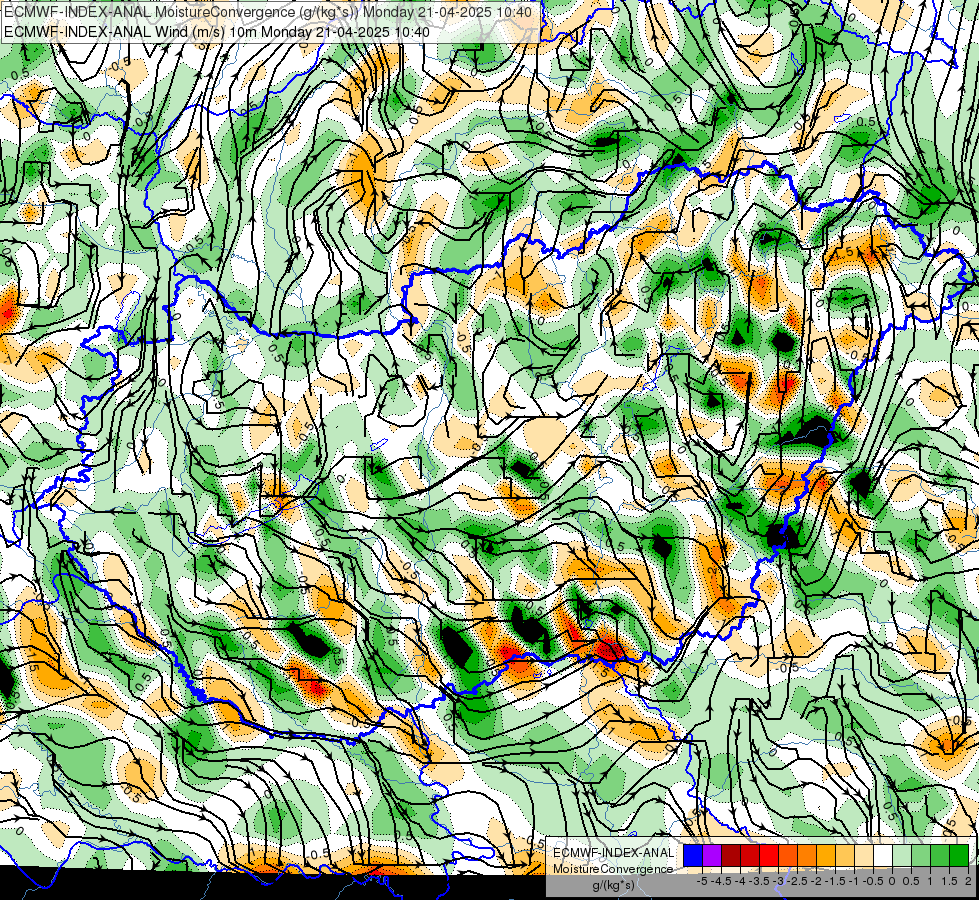
Task: Click the '-4.5' legend scale value
Action: coord(722,881)
